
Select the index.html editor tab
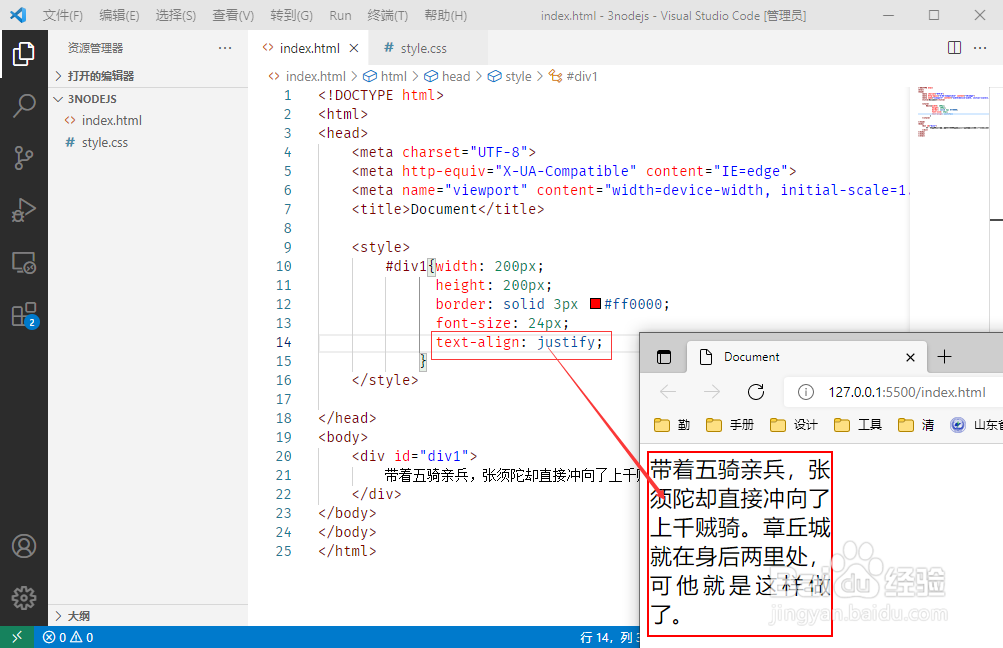pyautogui.click(x=310, y=48)
